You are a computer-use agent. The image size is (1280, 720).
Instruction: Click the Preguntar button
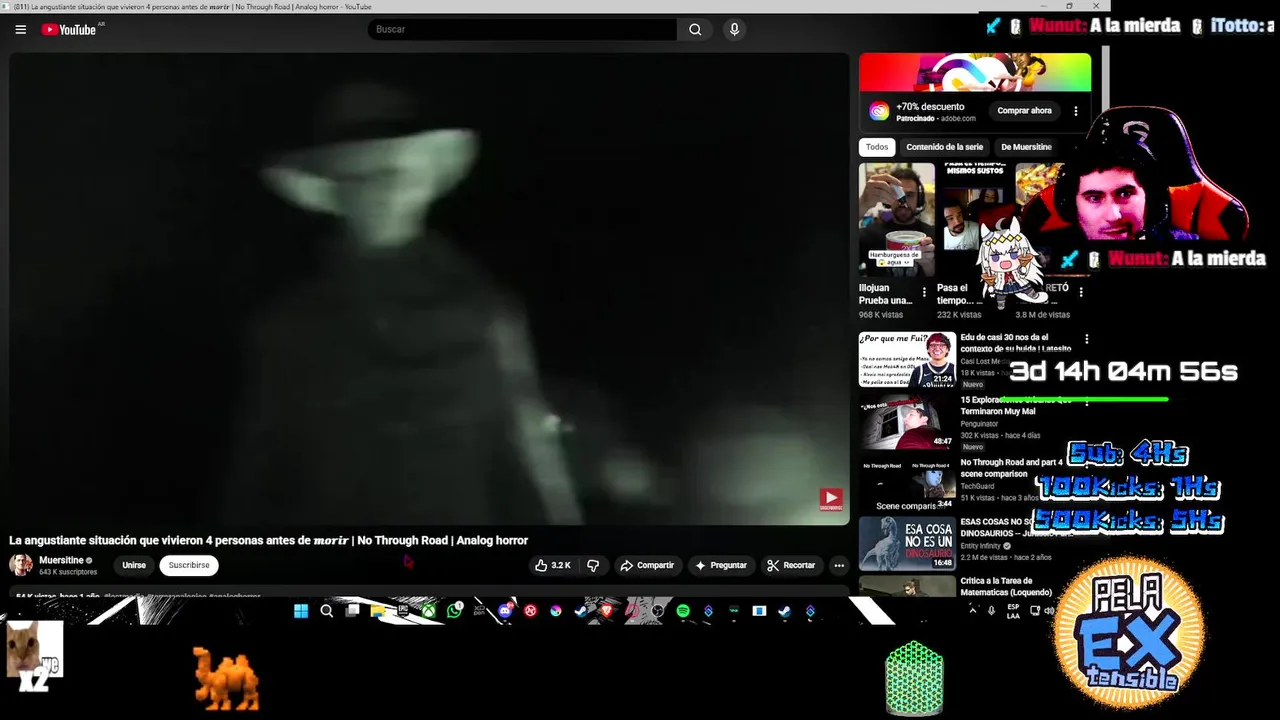coord(721,565)
